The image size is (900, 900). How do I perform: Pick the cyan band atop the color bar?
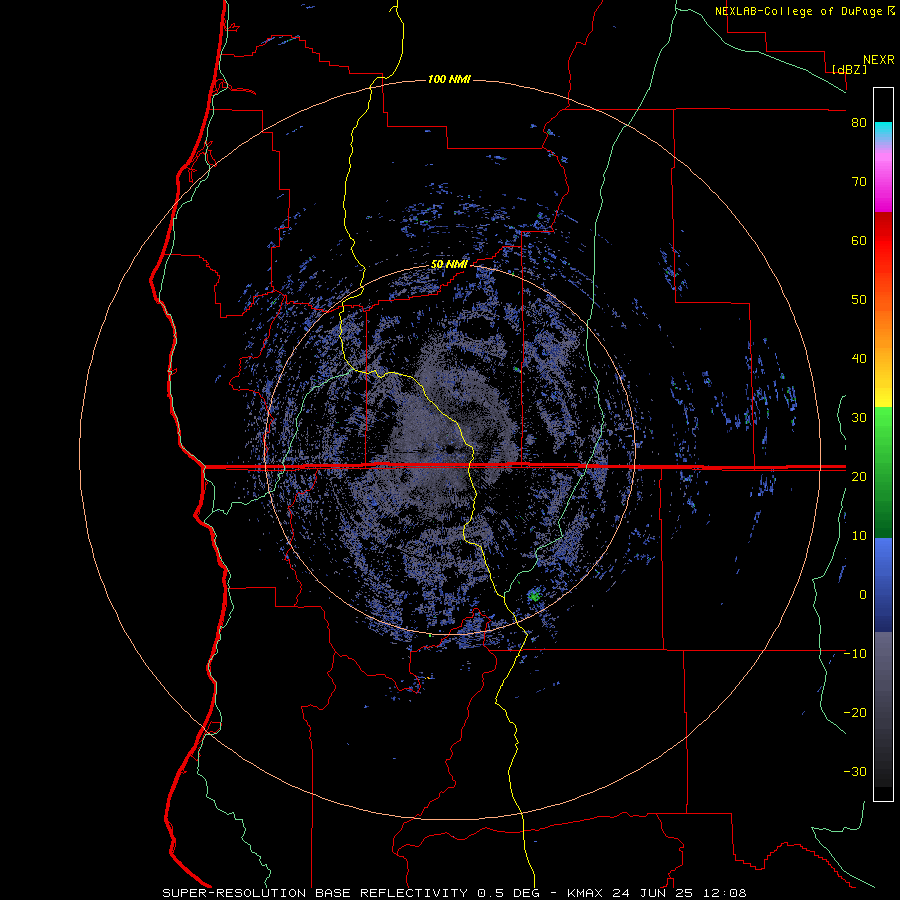tap(883, 130)
